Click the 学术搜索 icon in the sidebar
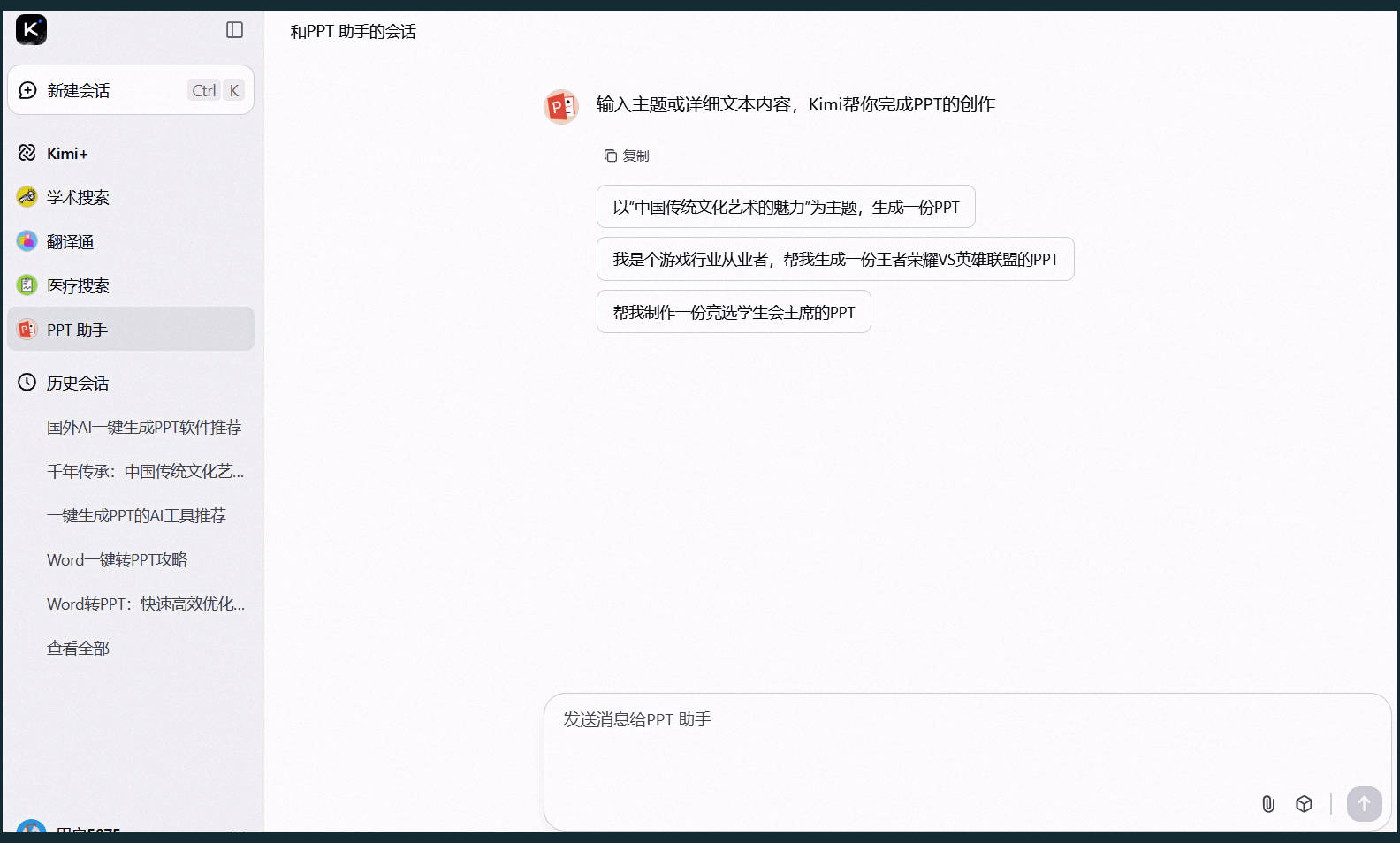 click(27, 196)
